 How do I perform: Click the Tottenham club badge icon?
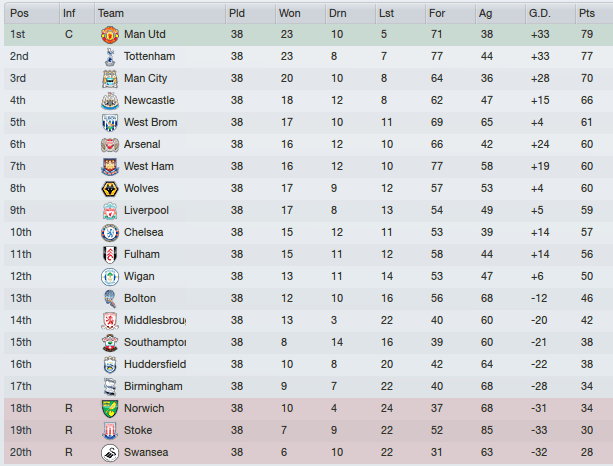pyautogui.click(x=109, y=57)
